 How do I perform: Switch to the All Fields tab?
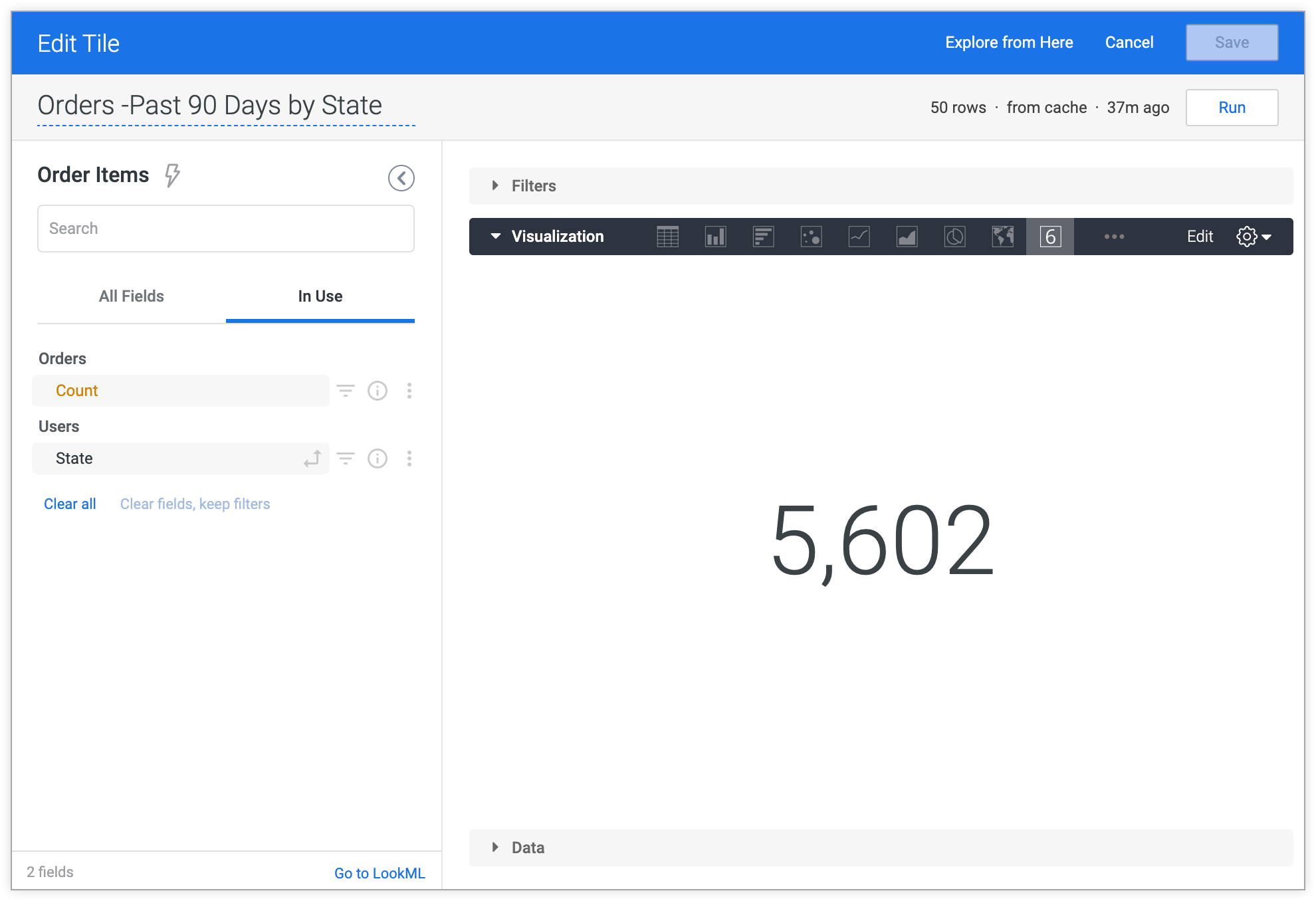tap(131, 295)
